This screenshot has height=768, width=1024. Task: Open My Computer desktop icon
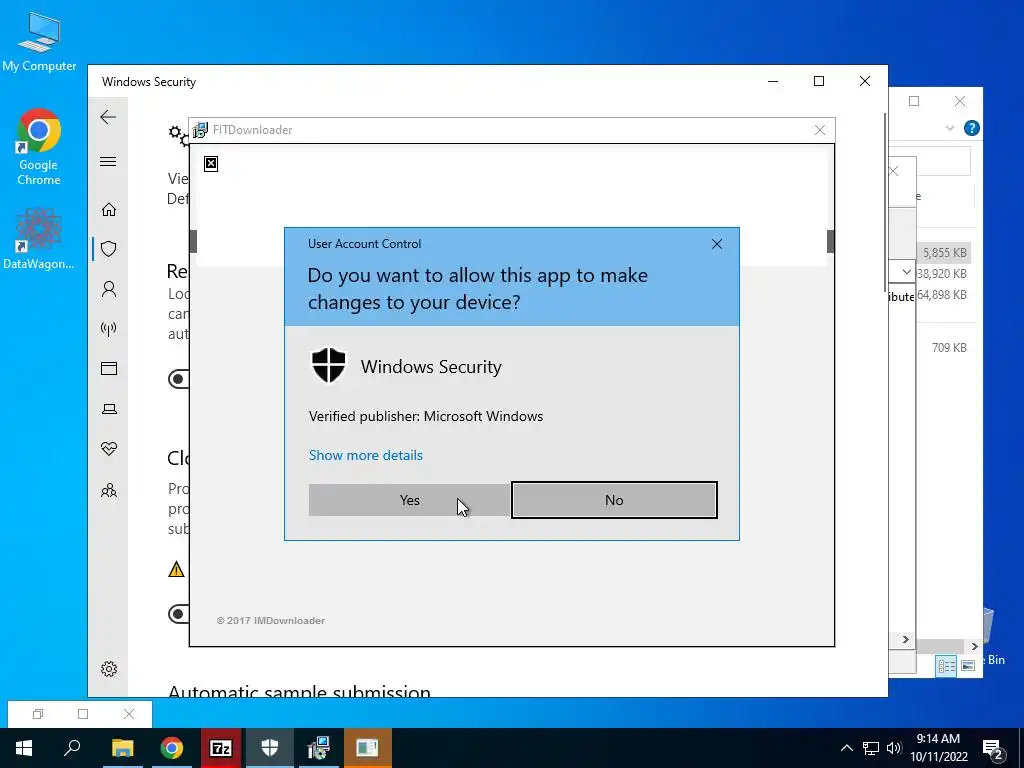tap(39, 40)
